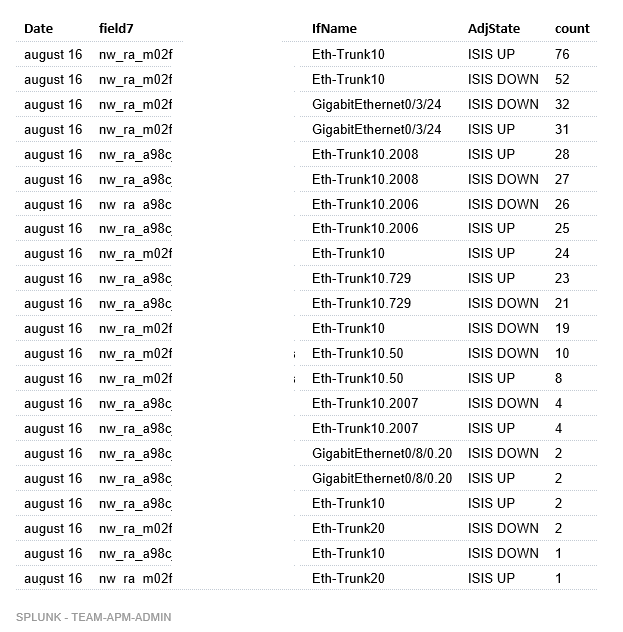Select the Eth-Trunk20 entry with ISIS UP
Viewport: 623px width, 632px height.
pyautogui.click(x=348, y=578)
